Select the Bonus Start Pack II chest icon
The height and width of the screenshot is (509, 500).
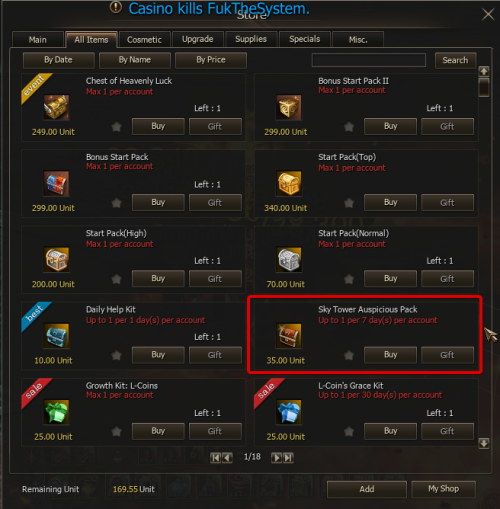(289, 107)
